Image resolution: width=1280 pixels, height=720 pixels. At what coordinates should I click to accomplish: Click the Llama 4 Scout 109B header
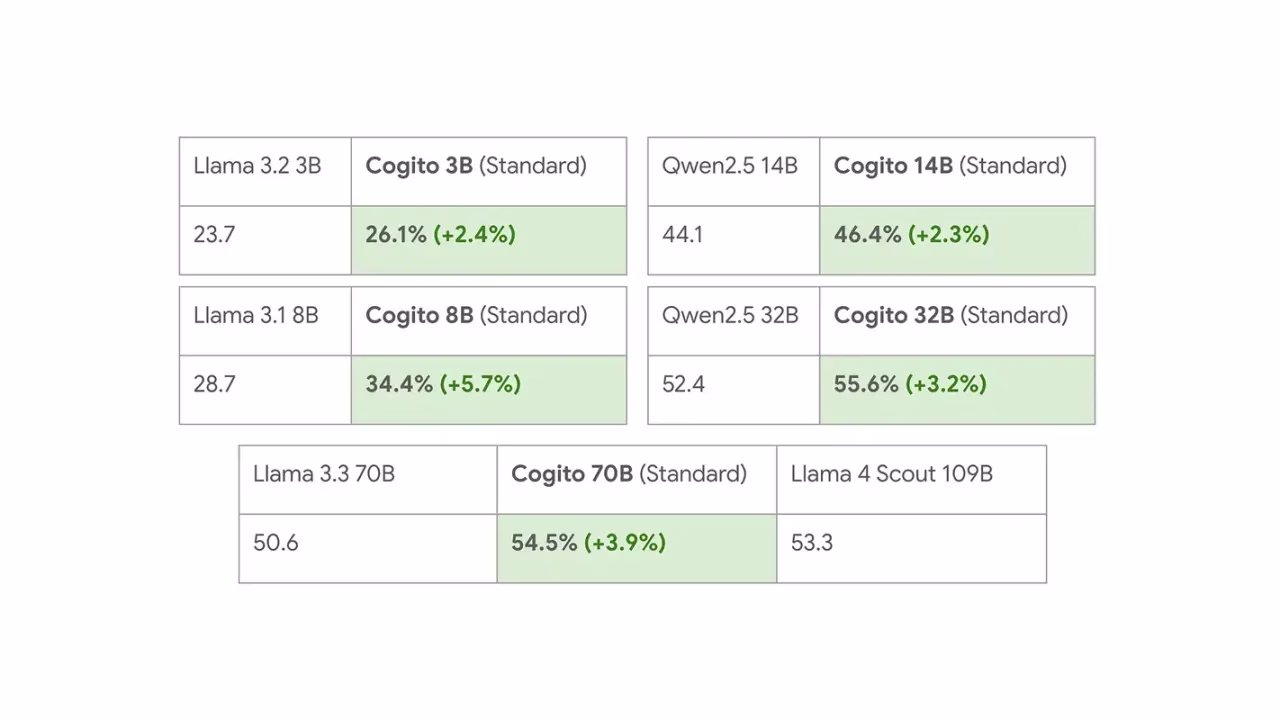(912, 480)
